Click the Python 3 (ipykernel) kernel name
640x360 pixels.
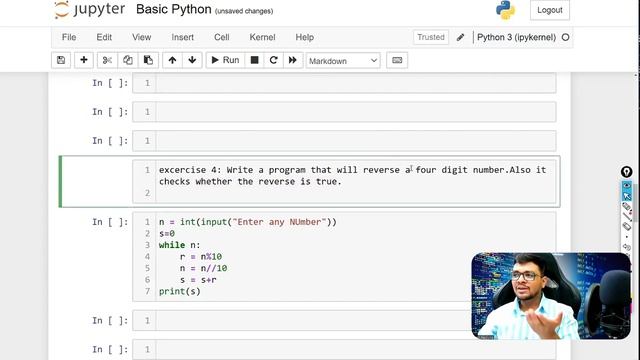pyautogui.click(x=516, y=37)
